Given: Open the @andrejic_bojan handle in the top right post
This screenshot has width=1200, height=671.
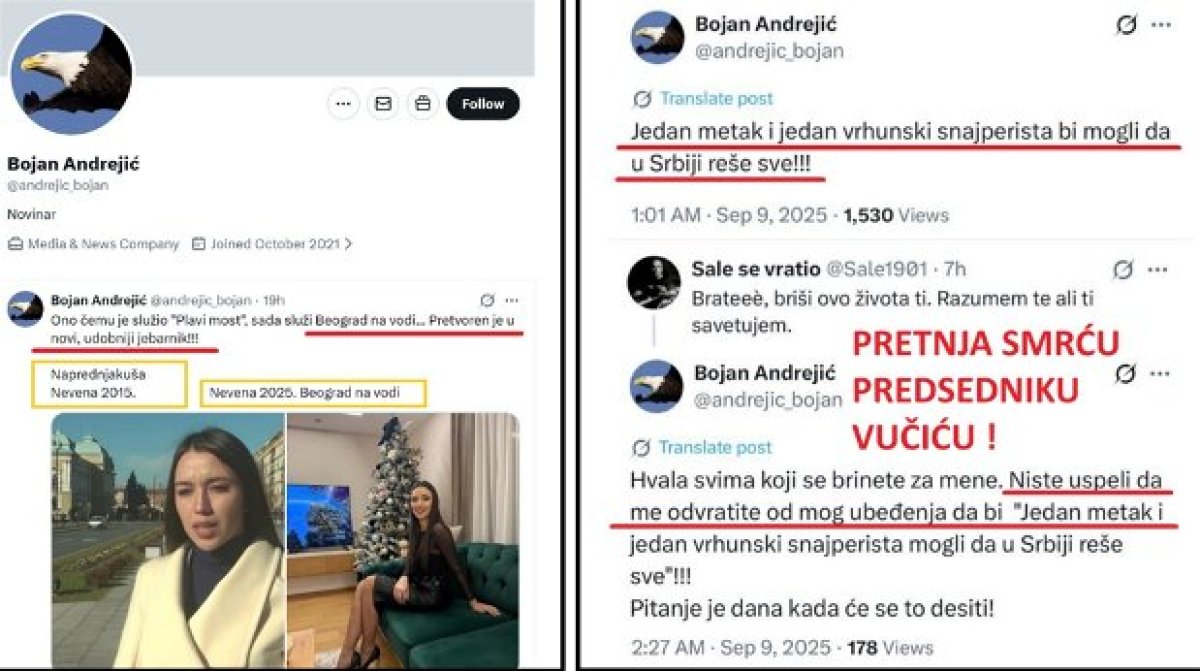Looking at the screenshot, I should click(768, 50).
